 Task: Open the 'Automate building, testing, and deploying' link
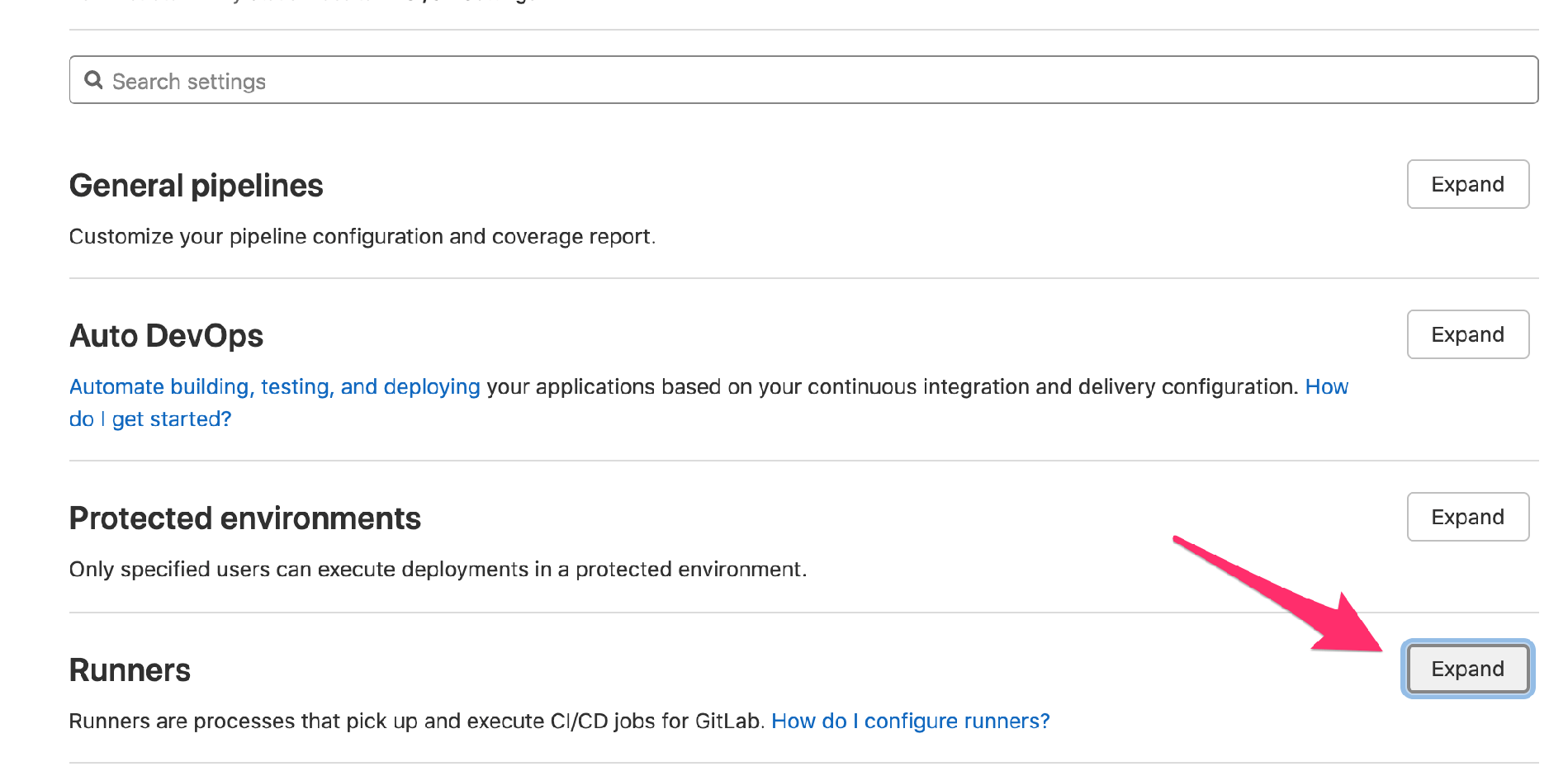point(274,386)
